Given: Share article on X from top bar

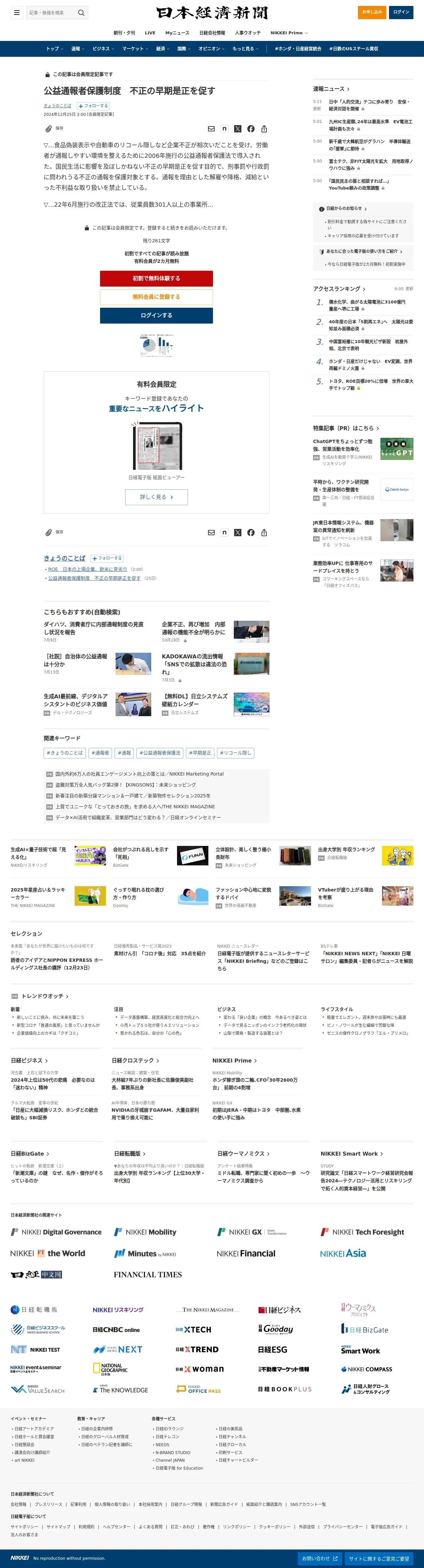Looking at the screenshot, I should [x=237, y=129].
